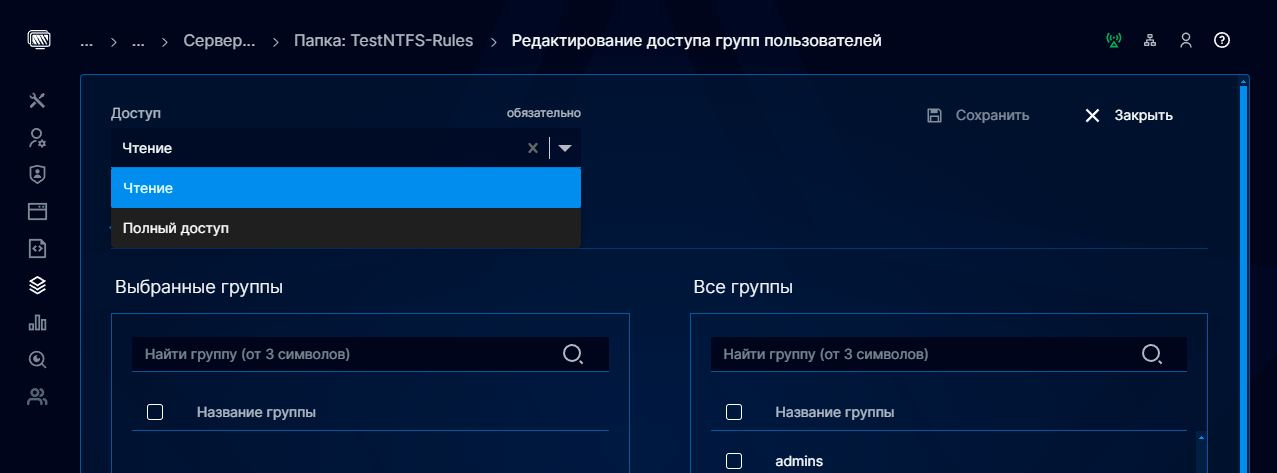Open the user settings sidebar icon
Screen dimensions: 1277x473
click(x=38, y=137)
